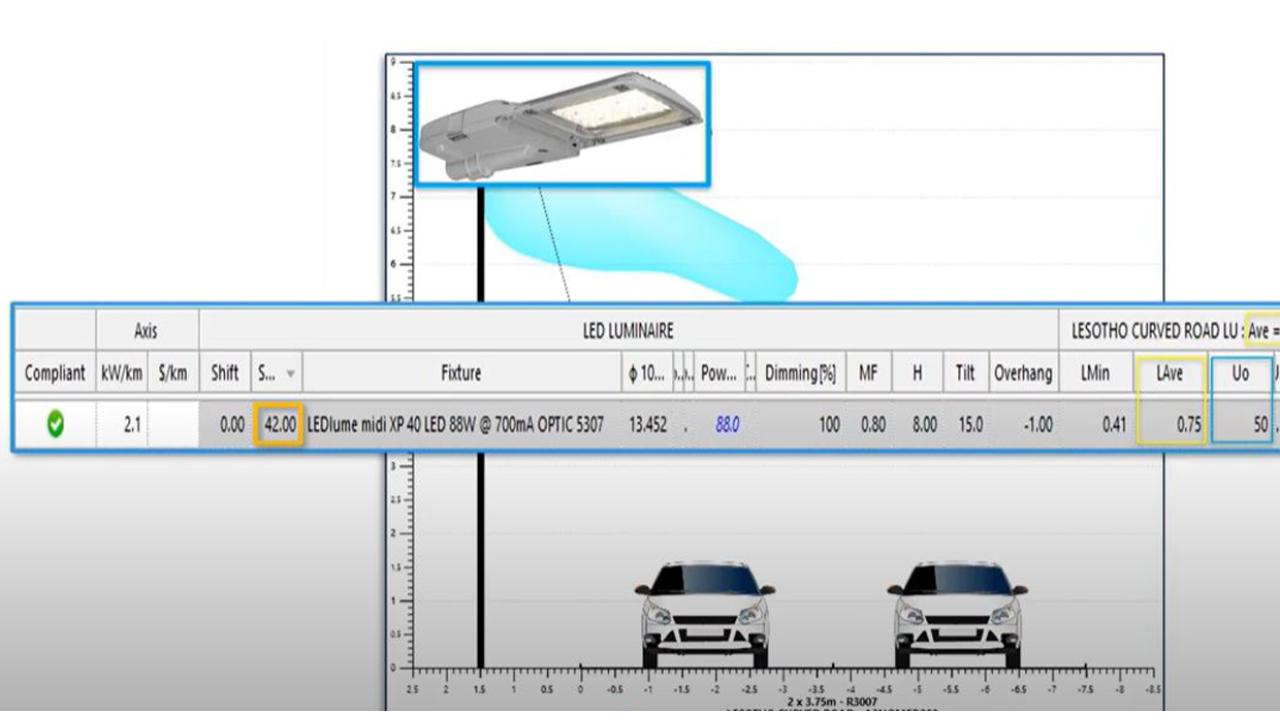The image size is (1280, 720).
Task: Click the Fixture column header
Action: (x=460, y=373)
